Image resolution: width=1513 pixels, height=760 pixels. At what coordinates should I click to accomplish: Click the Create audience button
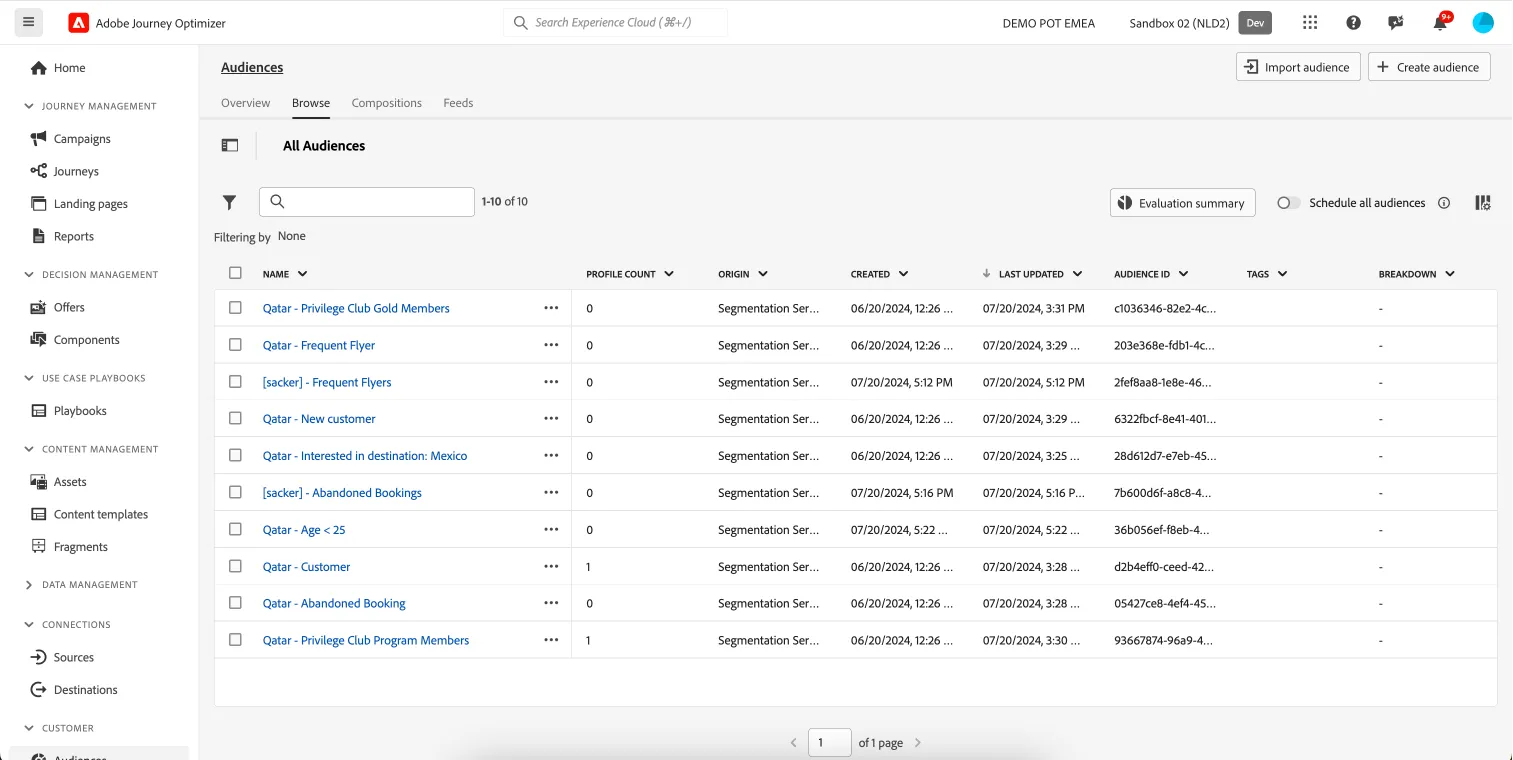(x=1429, y=67)
